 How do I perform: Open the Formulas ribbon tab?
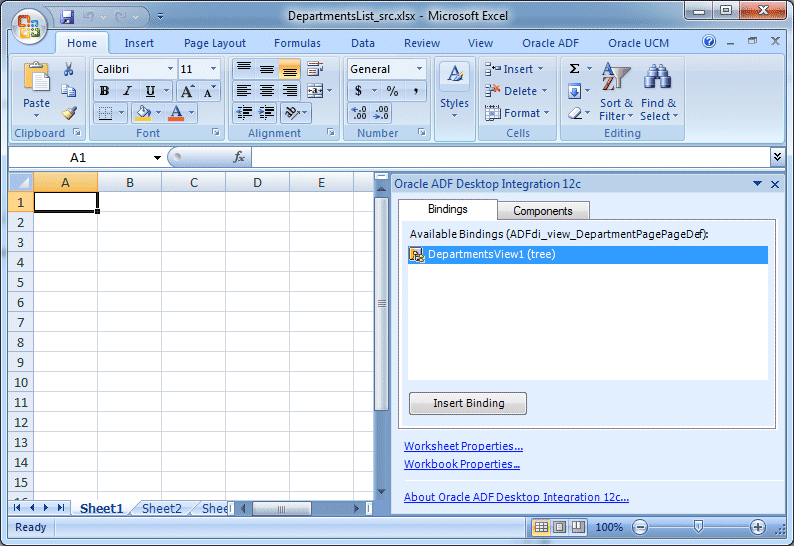(x=297, y=43)
